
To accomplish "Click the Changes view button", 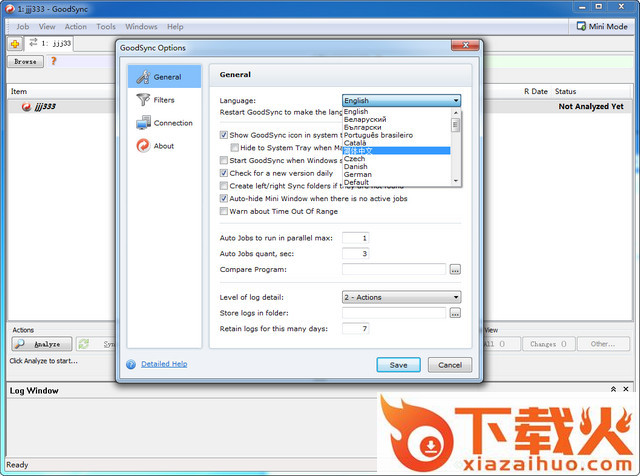I will pos(549,344).
